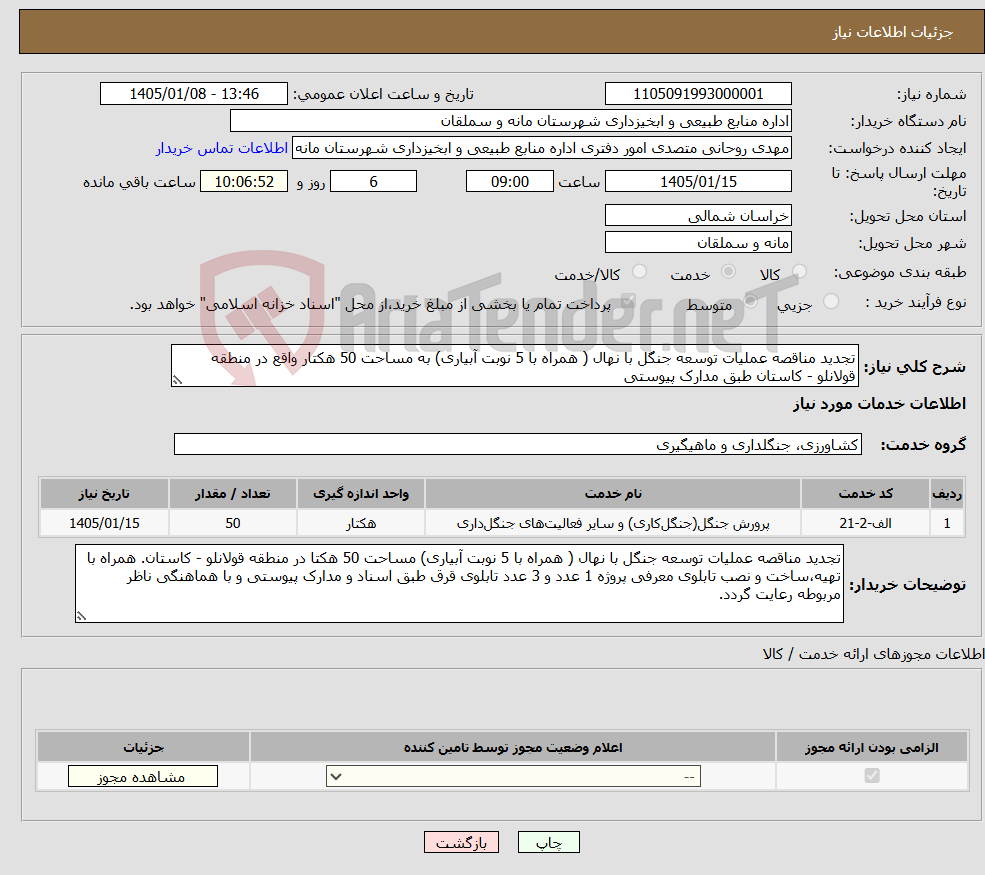Click the اطلاعات مجوزهای ارائه خدمت heading
Viewport: 985px width, 875px height.
click(873, 654)
